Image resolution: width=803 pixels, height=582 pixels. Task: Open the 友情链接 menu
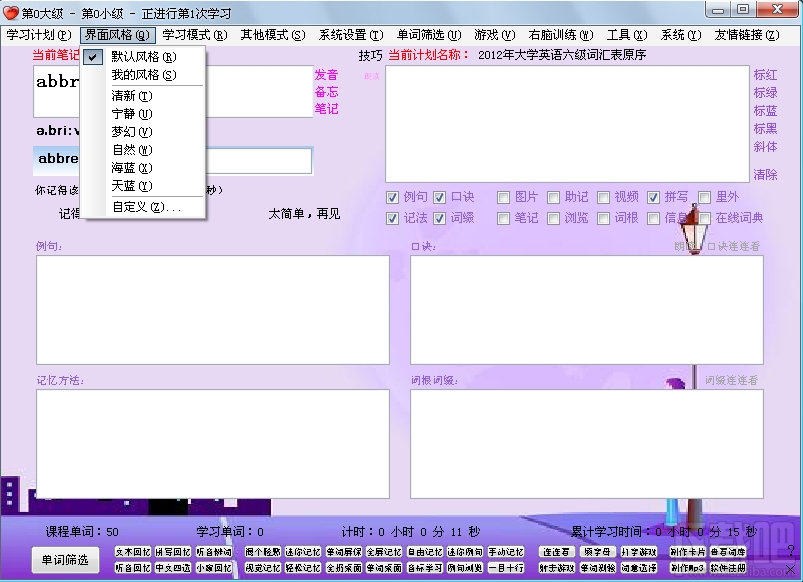pos(747,35)
